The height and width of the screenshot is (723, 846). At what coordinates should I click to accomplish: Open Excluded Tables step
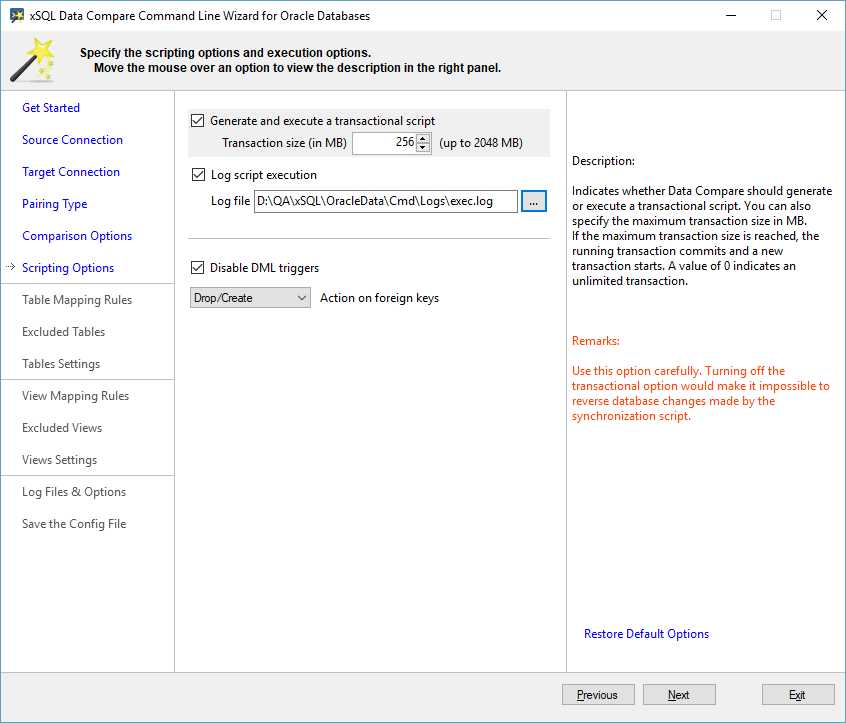[x=63, y=332]
